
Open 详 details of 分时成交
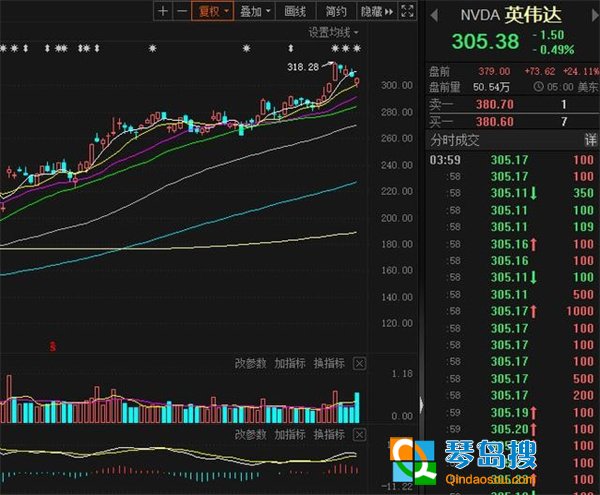(590, 140)
